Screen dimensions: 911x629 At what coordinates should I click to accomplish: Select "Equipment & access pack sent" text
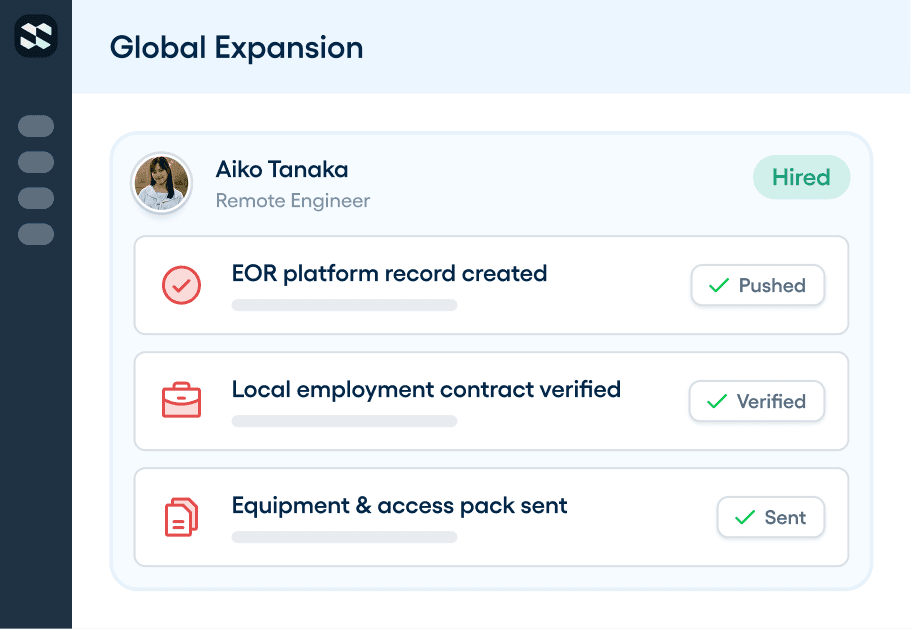pyautogui.click(x=400, y=506)
